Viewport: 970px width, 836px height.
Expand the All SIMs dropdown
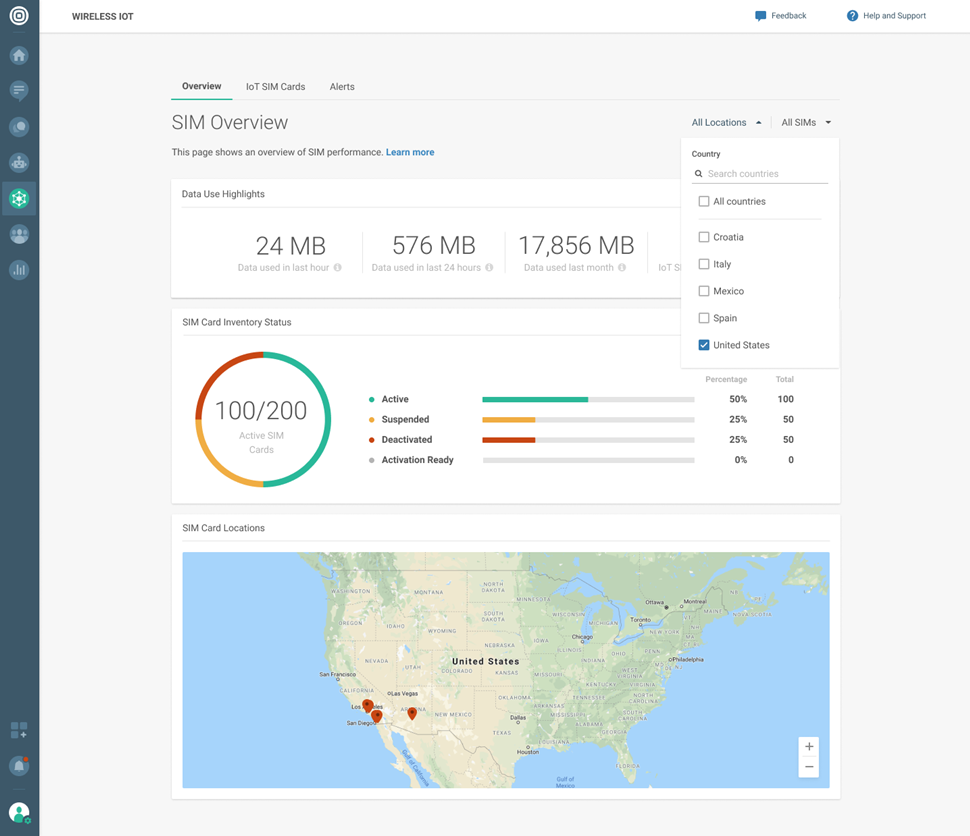point(806,123)
